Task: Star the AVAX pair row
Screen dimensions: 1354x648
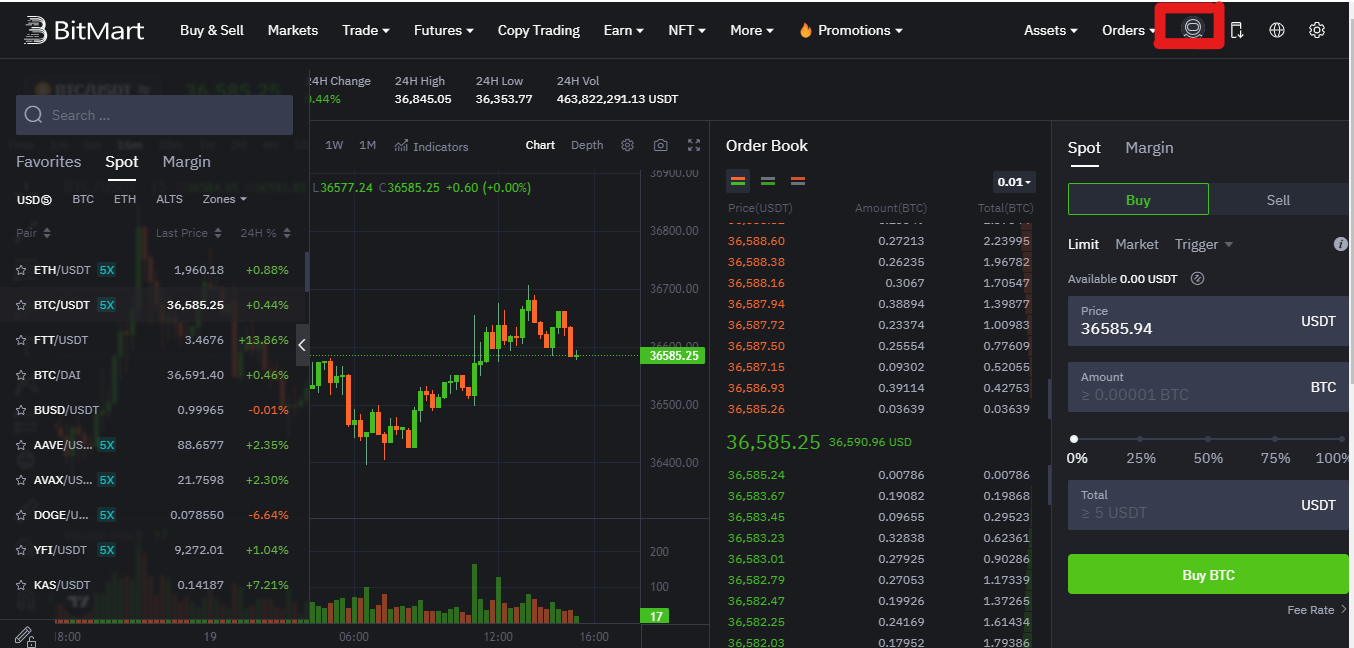Action: [21, 480]
